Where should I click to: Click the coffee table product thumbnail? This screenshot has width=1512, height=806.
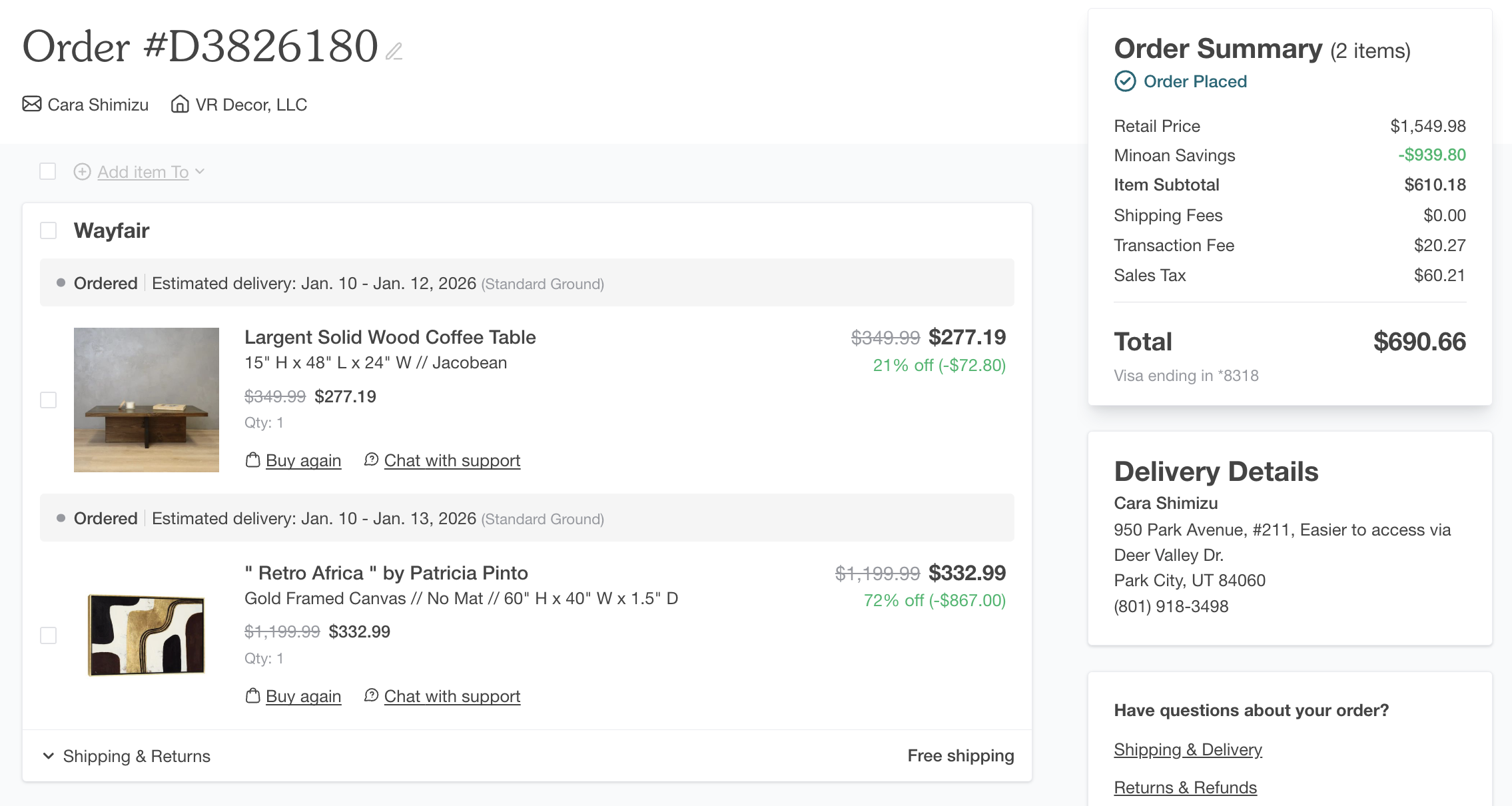click(x=147, y=400)
